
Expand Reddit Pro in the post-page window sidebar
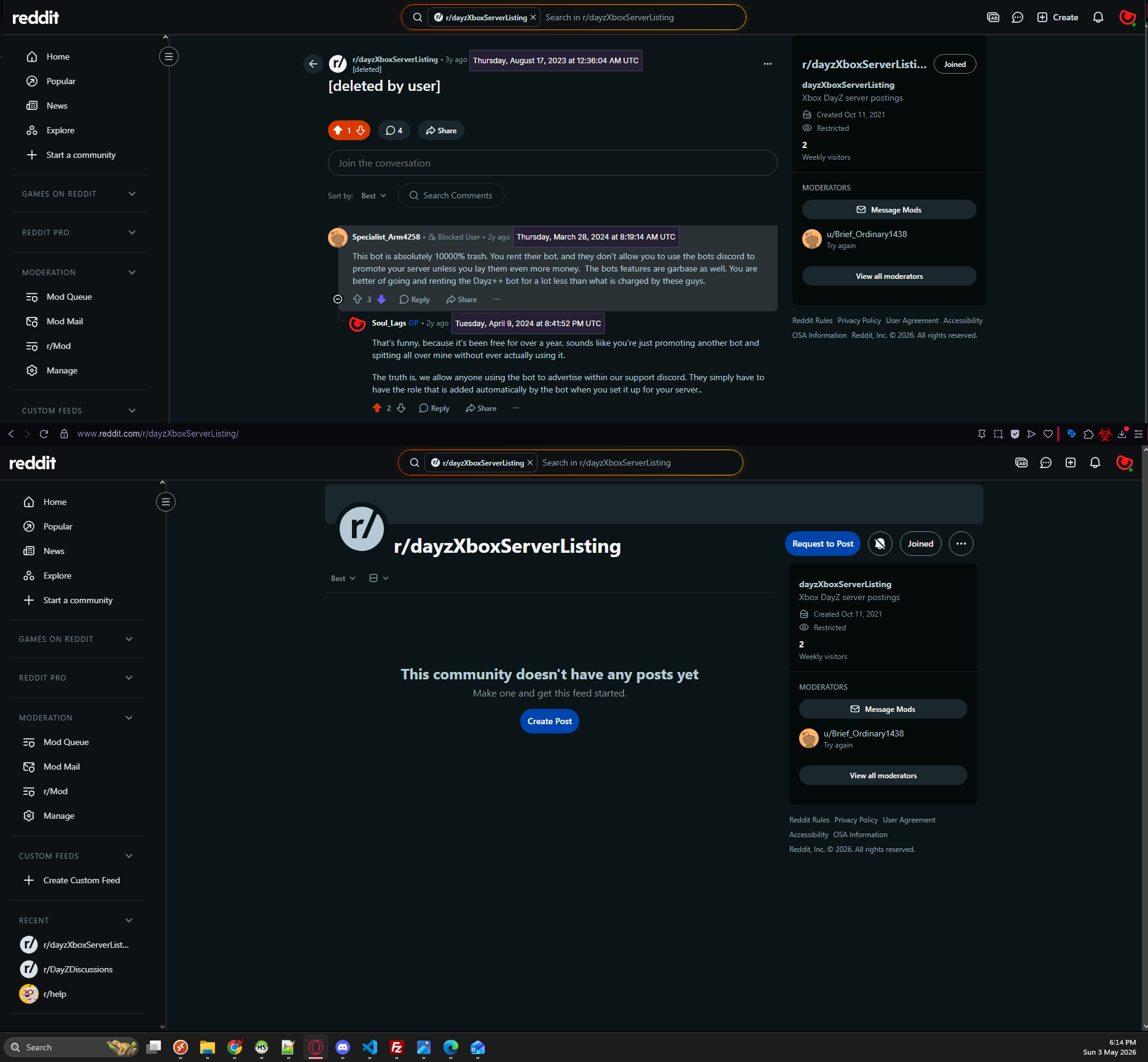tap(79, 232)
